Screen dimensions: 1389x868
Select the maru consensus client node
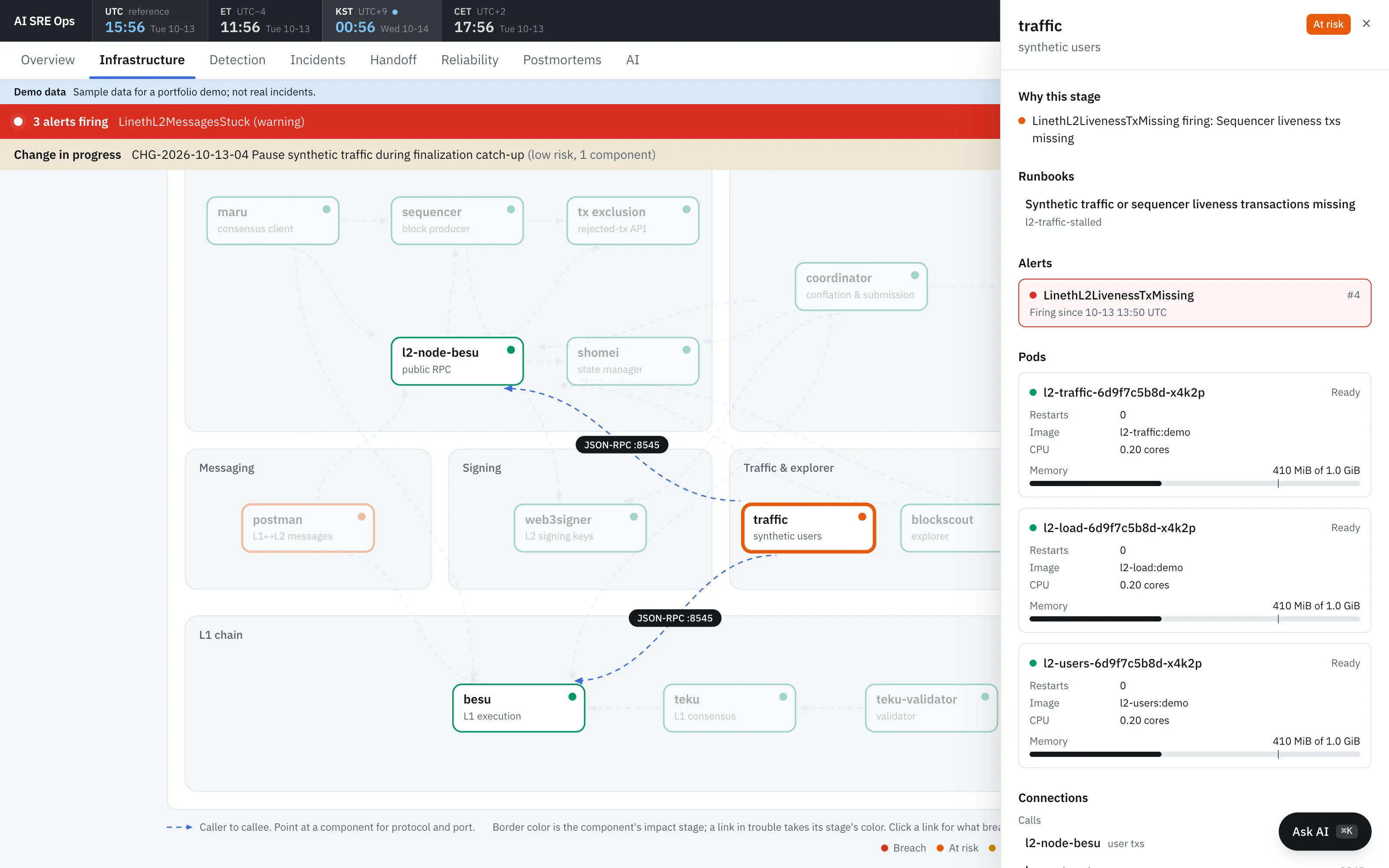[x=273, y=220]
